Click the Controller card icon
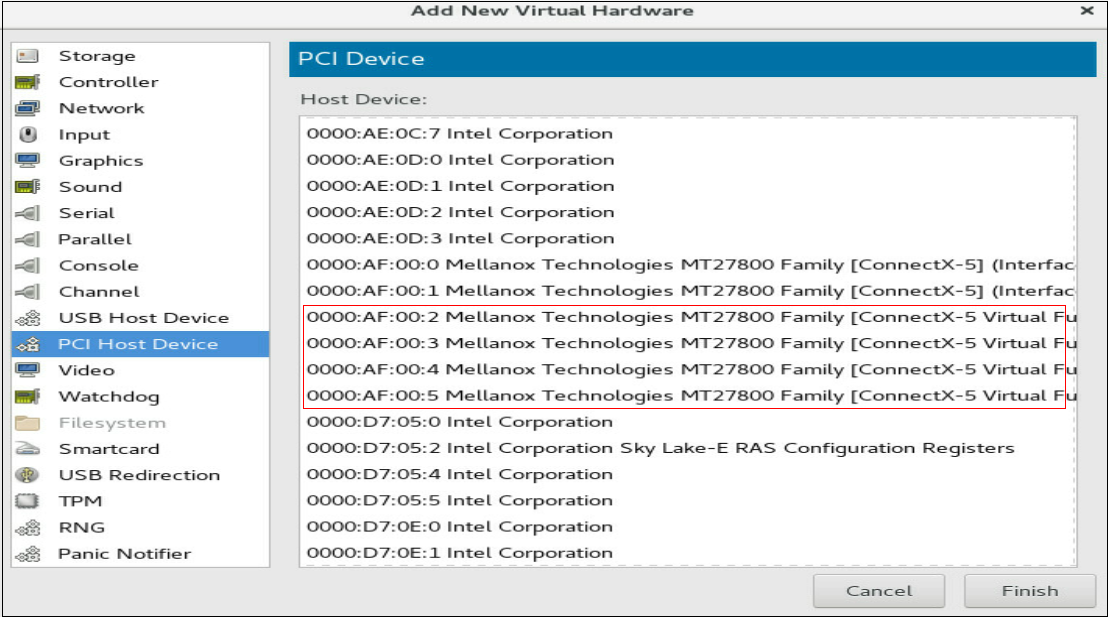 (28, 82)
